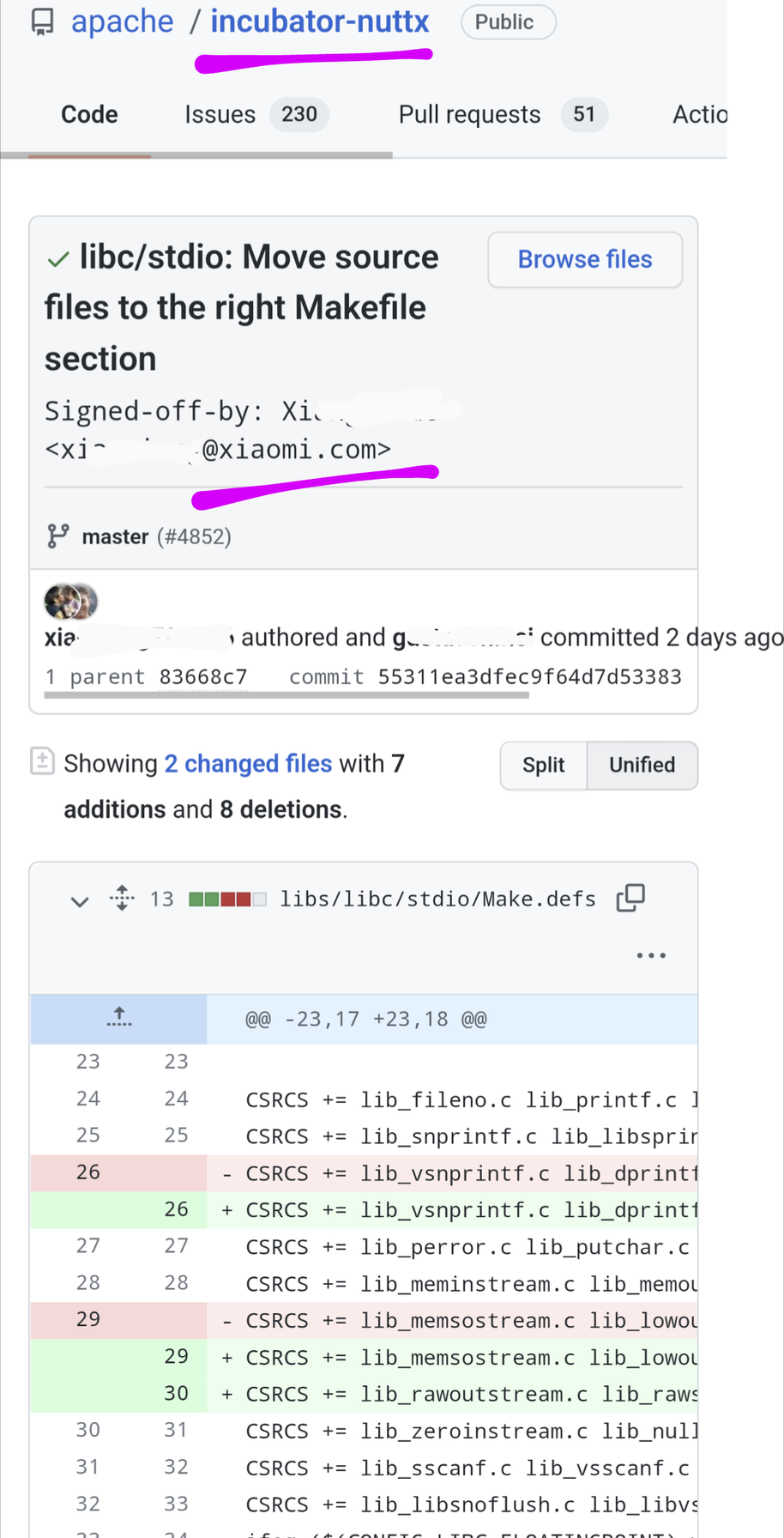
Task: Open parent commit 83668c7
Action: coord(203,677)
